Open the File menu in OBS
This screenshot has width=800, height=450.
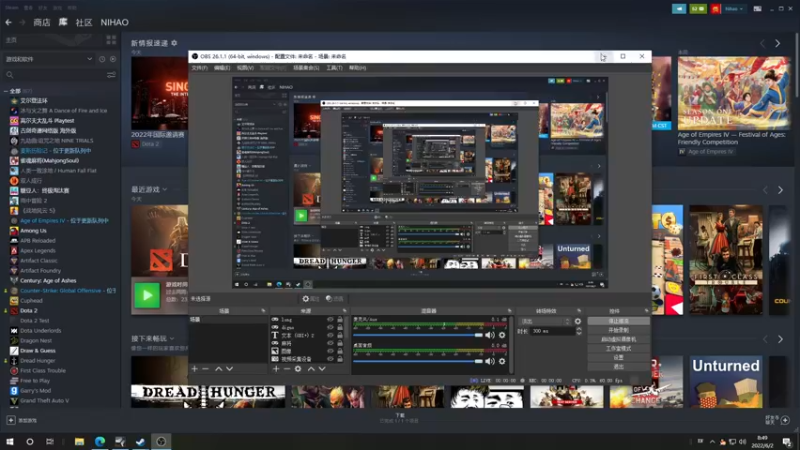[199, 68]
